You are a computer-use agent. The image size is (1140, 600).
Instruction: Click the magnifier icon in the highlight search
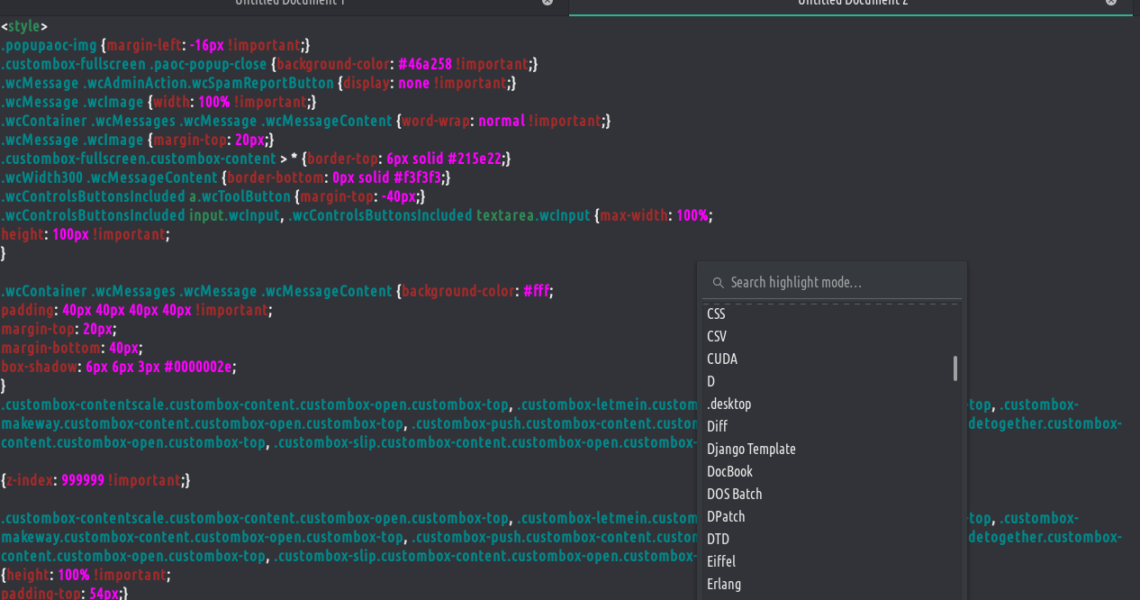point(716,283)
